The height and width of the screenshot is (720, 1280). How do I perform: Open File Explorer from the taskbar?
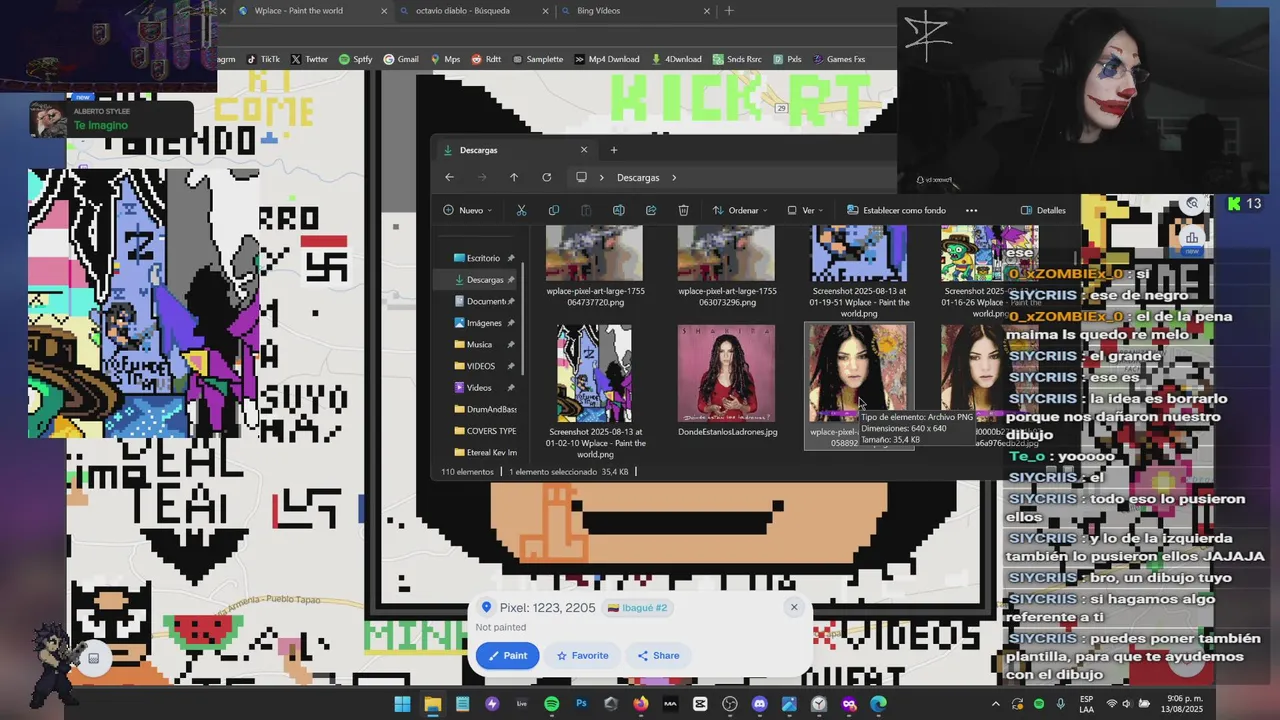(432, 704)
